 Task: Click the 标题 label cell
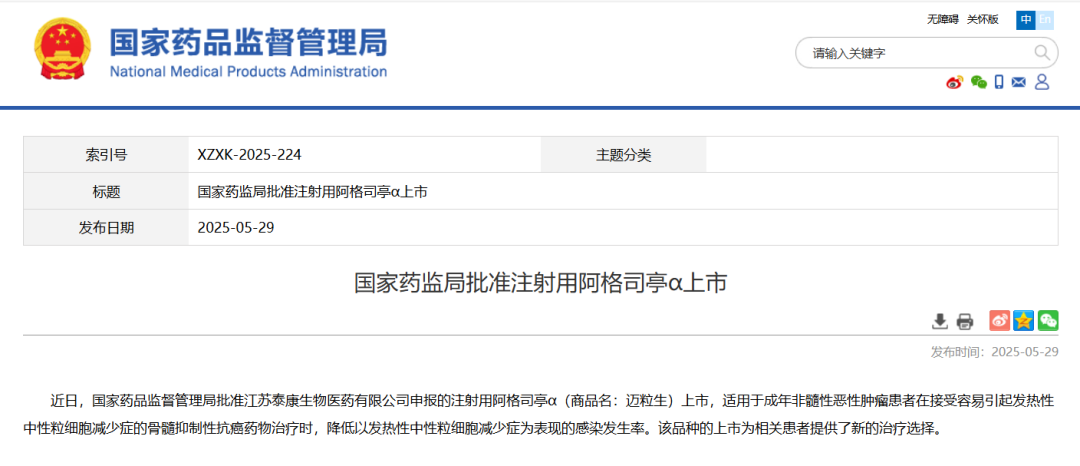(x=106, y=191)
